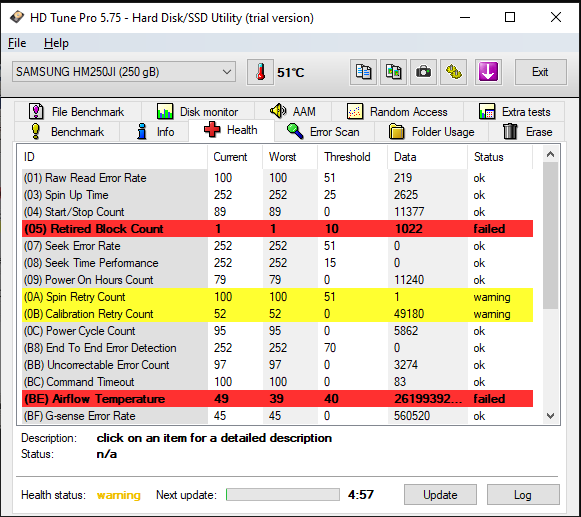Click data value 49180 for Calibration Retry
581x517 pixels.
coord(409,314)
